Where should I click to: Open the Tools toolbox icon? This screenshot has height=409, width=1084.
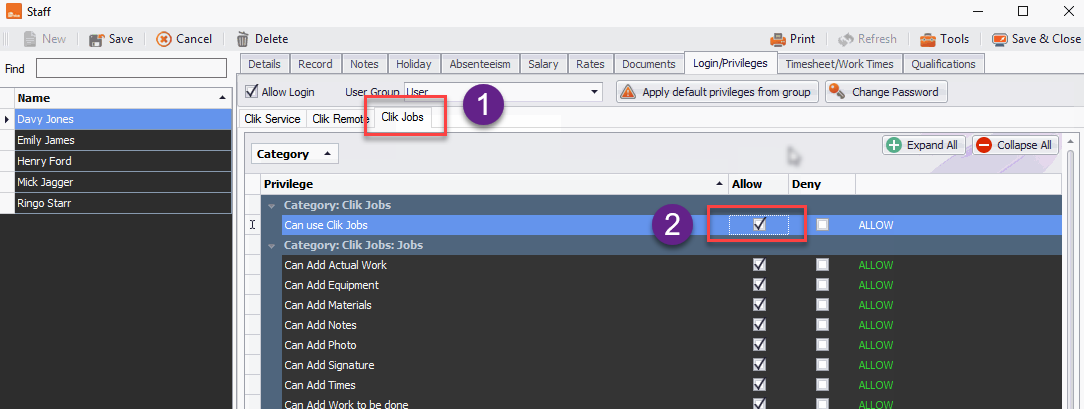(x=927, y=39)
